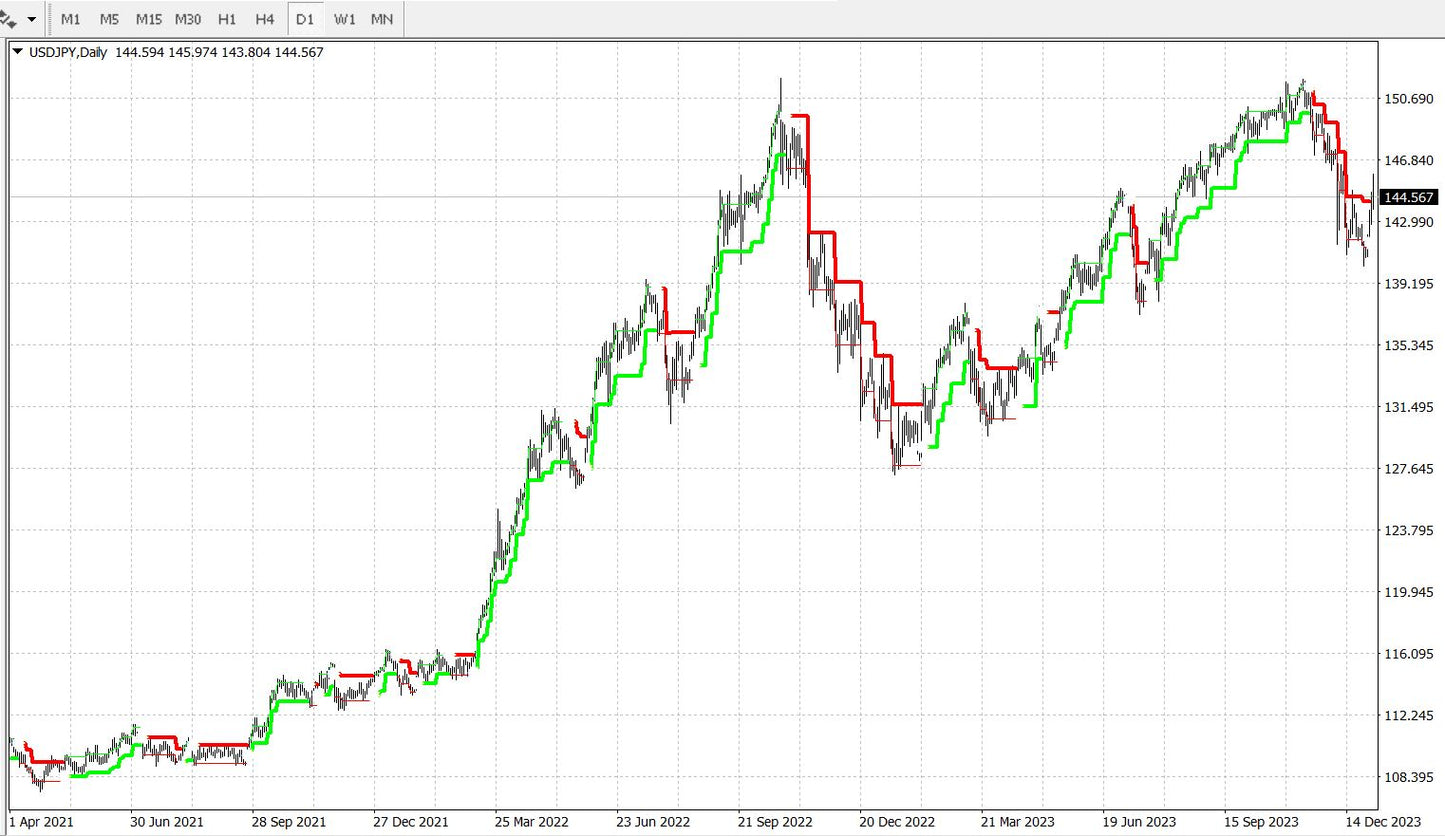Select the M5 timeframe button
1445x836 pixels.
point(109,18)
